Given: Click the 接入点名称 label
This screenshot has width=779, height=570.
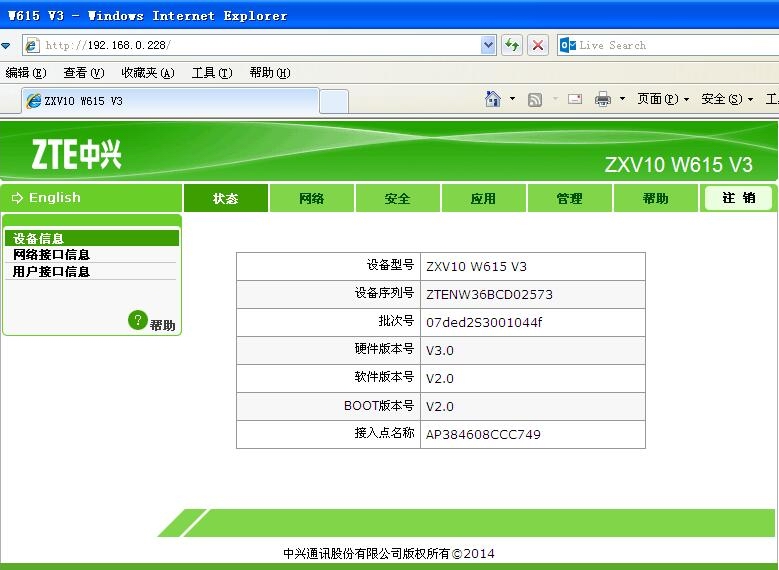Looking at the screenshot, I should click(x=384, y=433).
